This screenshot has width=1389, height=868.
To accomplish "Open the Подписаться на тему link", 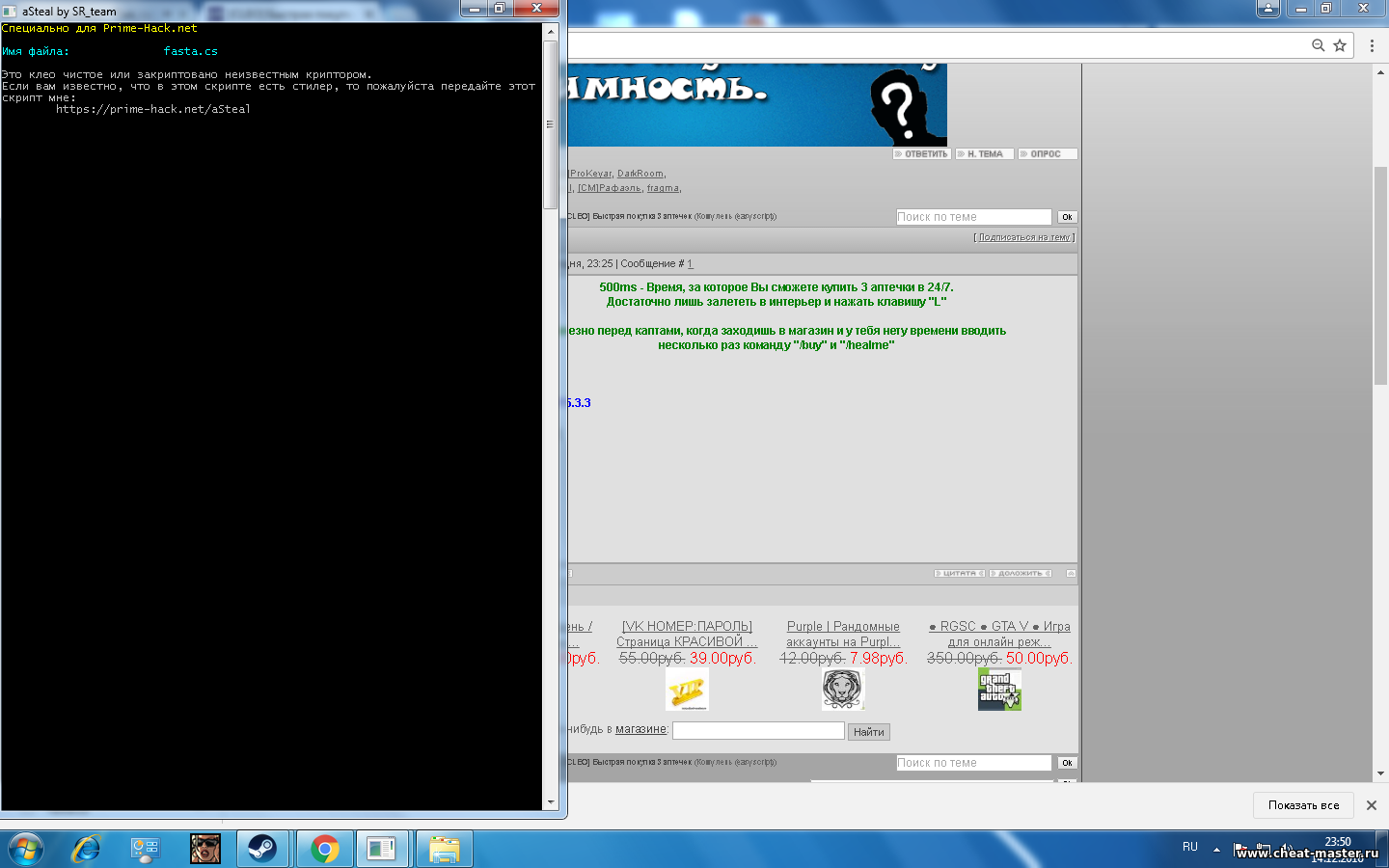I will [x=1023, y=237].
